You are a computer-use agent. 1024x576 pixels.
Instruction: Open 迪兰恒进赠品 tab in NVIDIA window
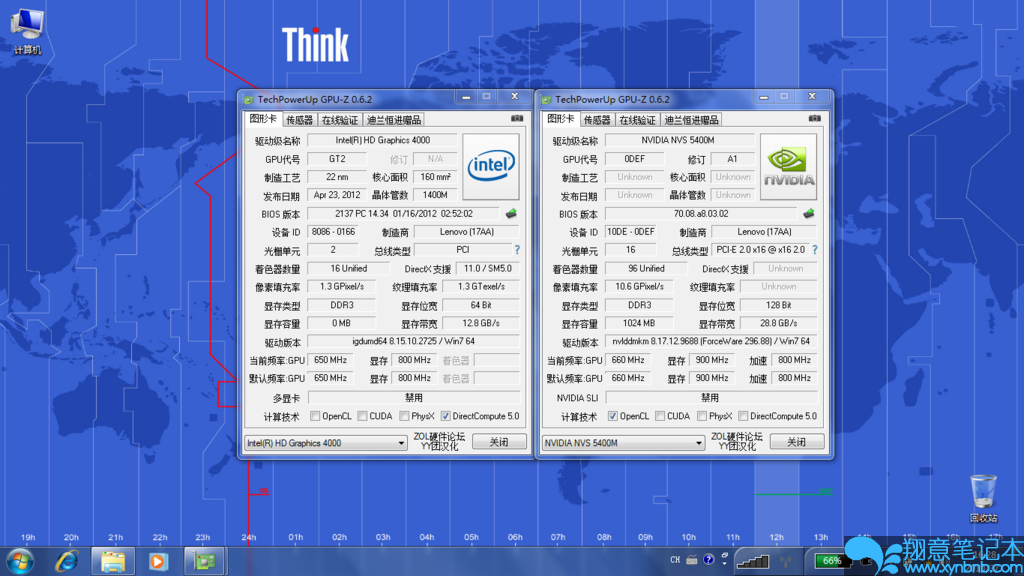click(x=692, y=120)
